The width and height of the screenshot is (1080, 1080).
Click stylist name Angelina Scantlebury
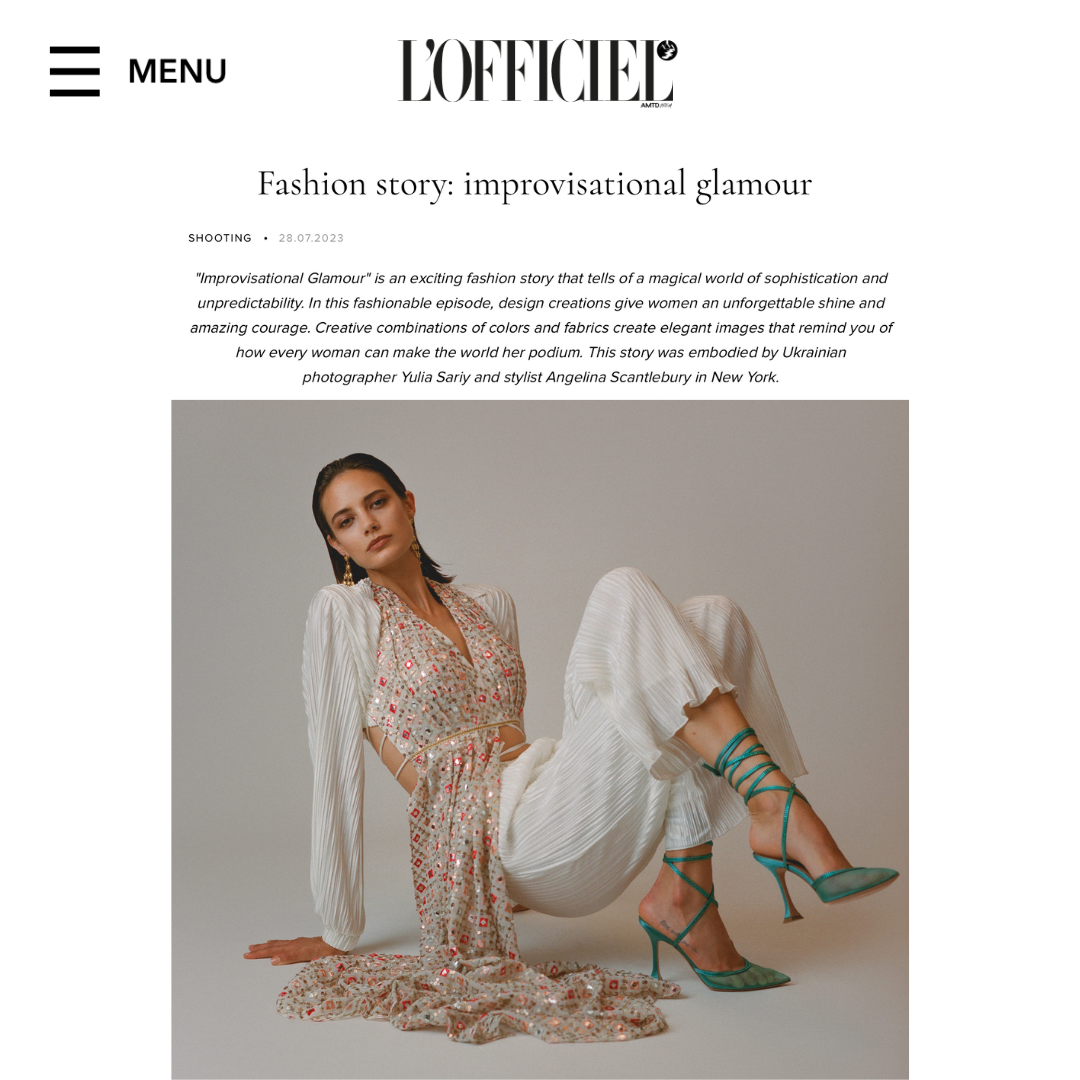[618, 377]
